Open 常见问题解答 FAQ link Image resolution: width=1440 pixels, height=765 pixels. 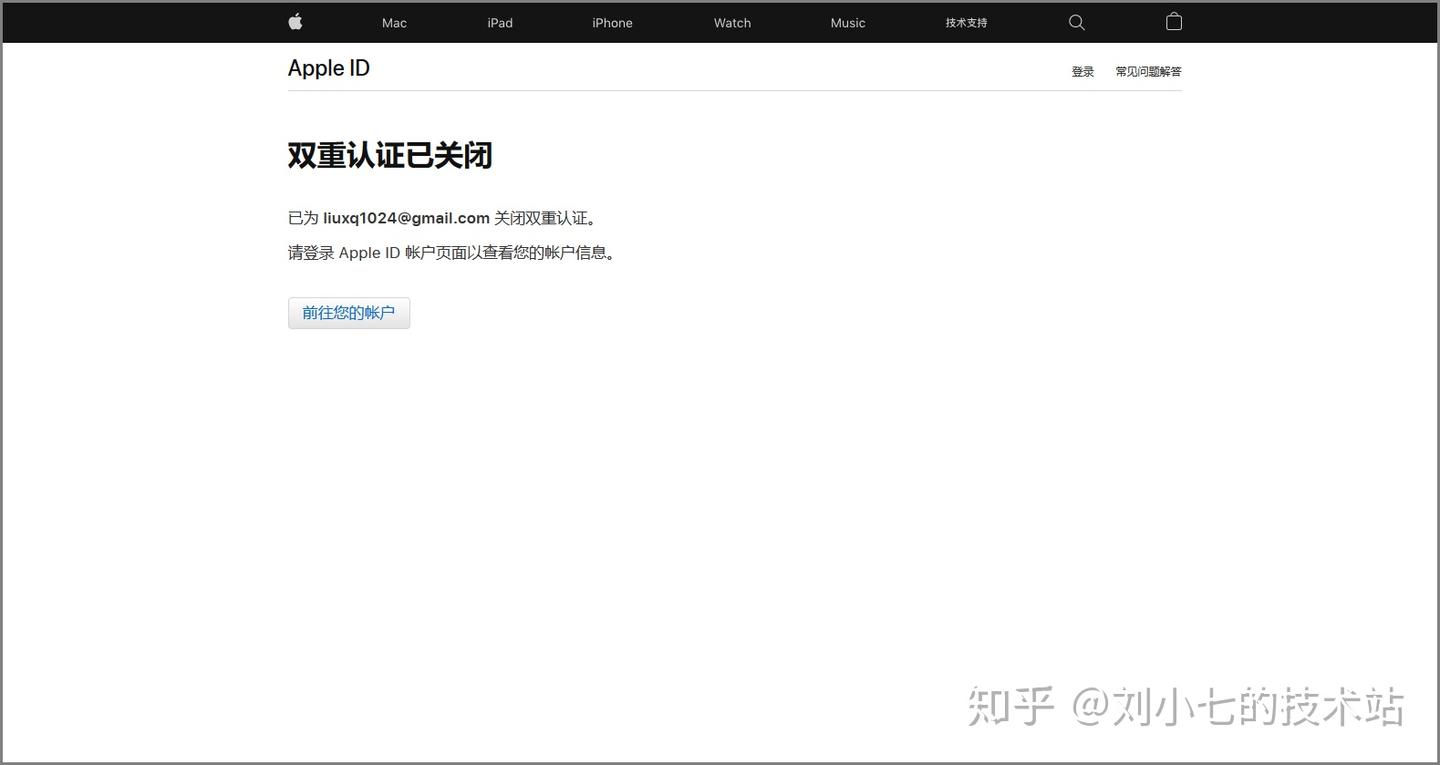(x=1148, y=70)
